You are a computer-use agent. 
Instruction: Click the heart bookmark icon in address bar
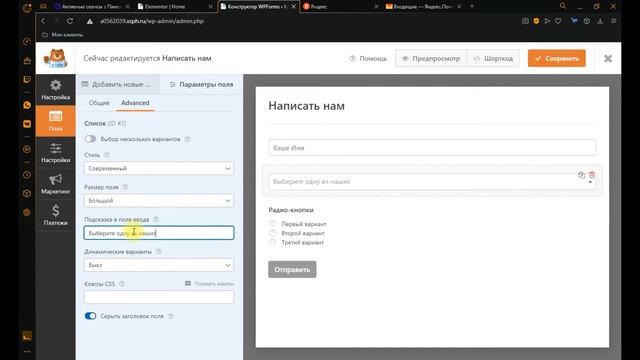(558, 21)
